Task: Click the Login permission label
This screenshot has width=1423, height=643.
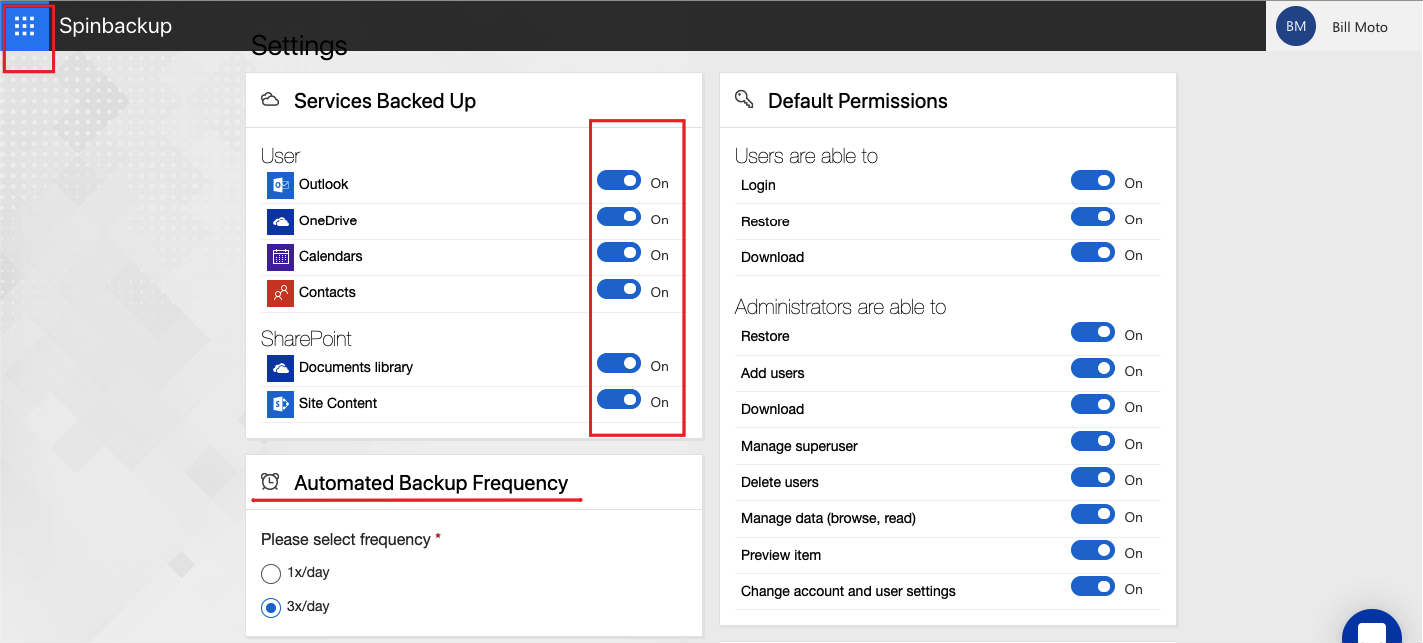Action: click(x=758, y=185)
